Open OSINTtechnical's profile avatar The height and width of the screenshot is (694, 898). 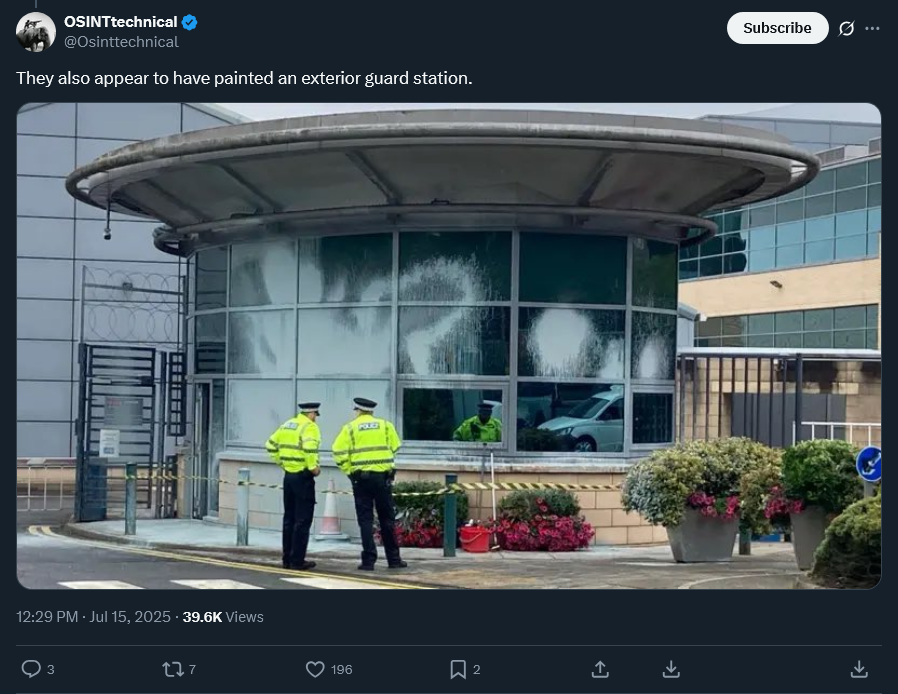36,32
